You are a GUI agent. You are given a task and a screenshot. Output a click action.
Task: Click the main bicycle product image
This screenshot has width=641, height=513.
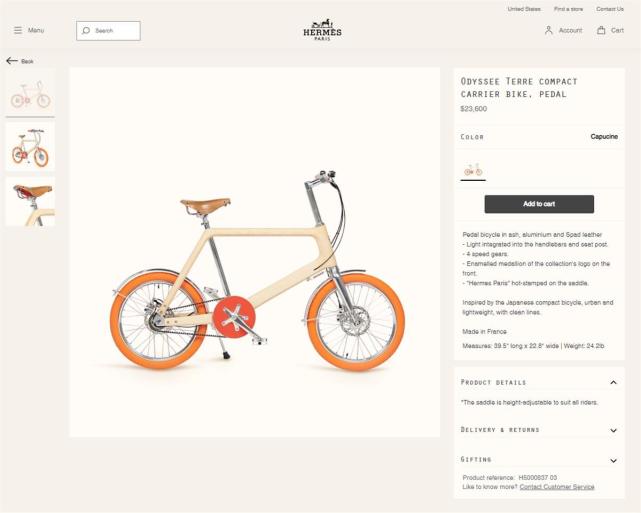tap(255, 252)
